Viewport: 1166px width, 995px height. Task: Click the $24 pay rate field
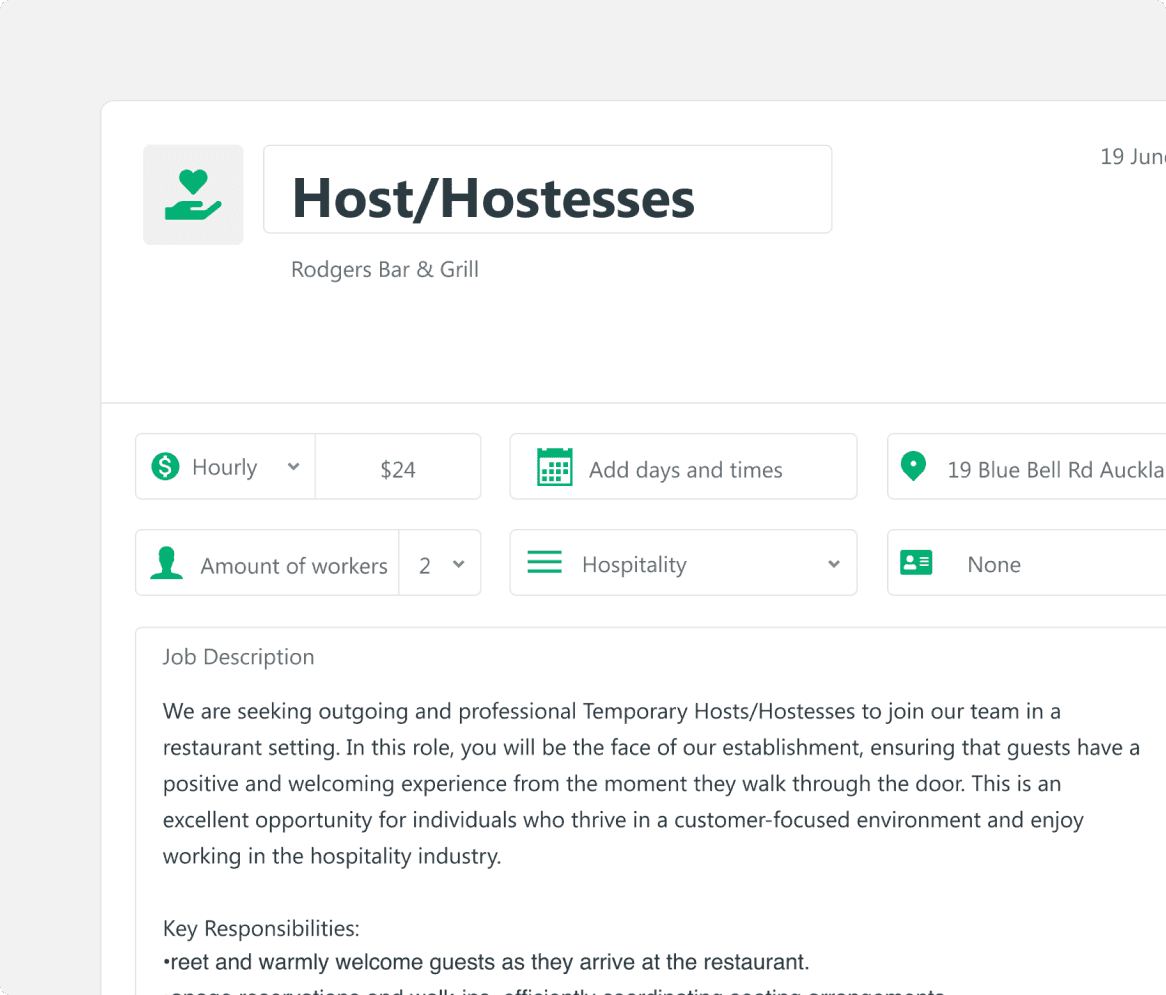[398, 469]
